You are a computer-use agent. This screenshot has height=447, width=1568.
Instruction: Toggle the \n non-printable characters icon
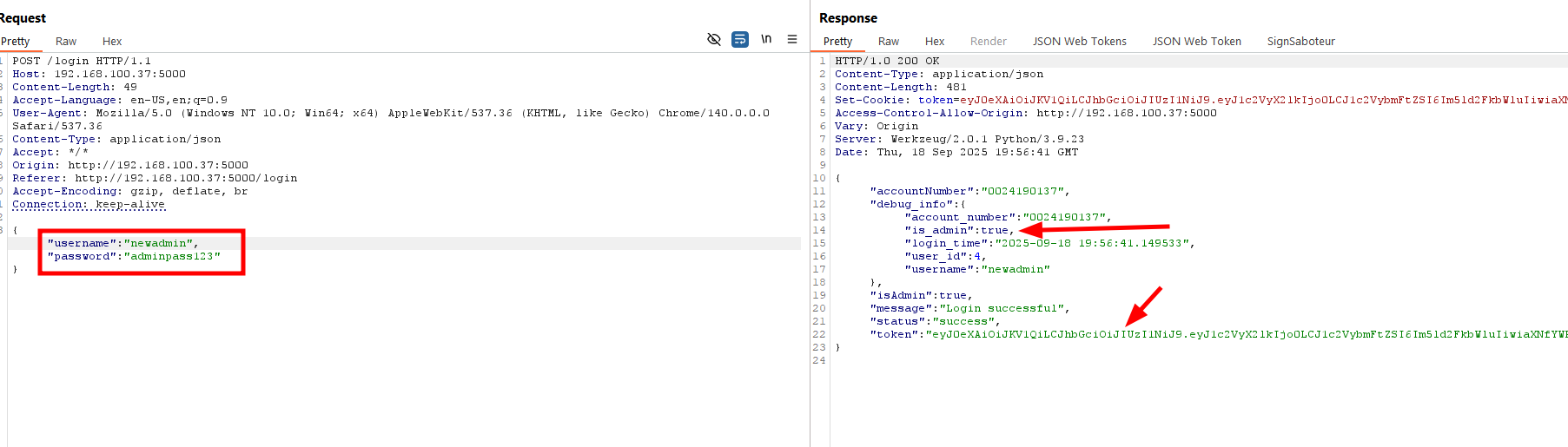click(x=766, y=39)
